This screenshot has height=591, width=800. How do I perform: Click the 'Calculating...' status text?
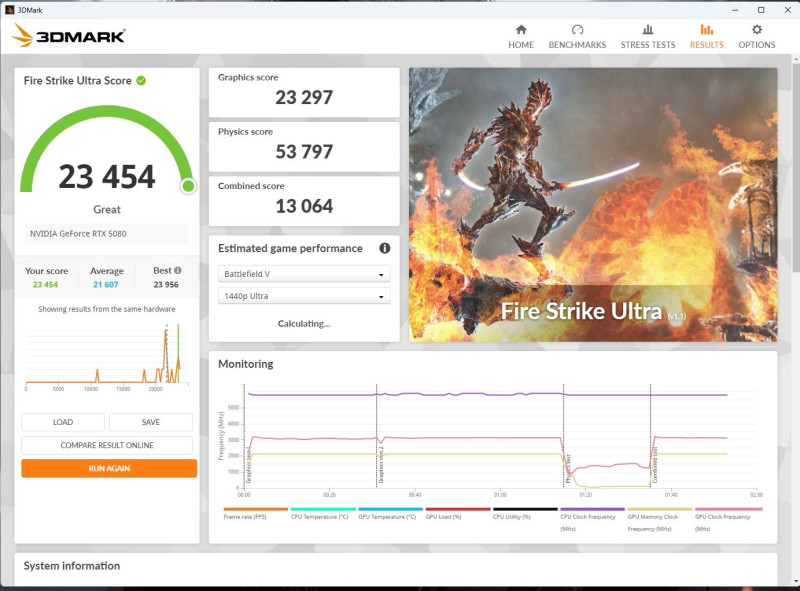coord(304,324)
